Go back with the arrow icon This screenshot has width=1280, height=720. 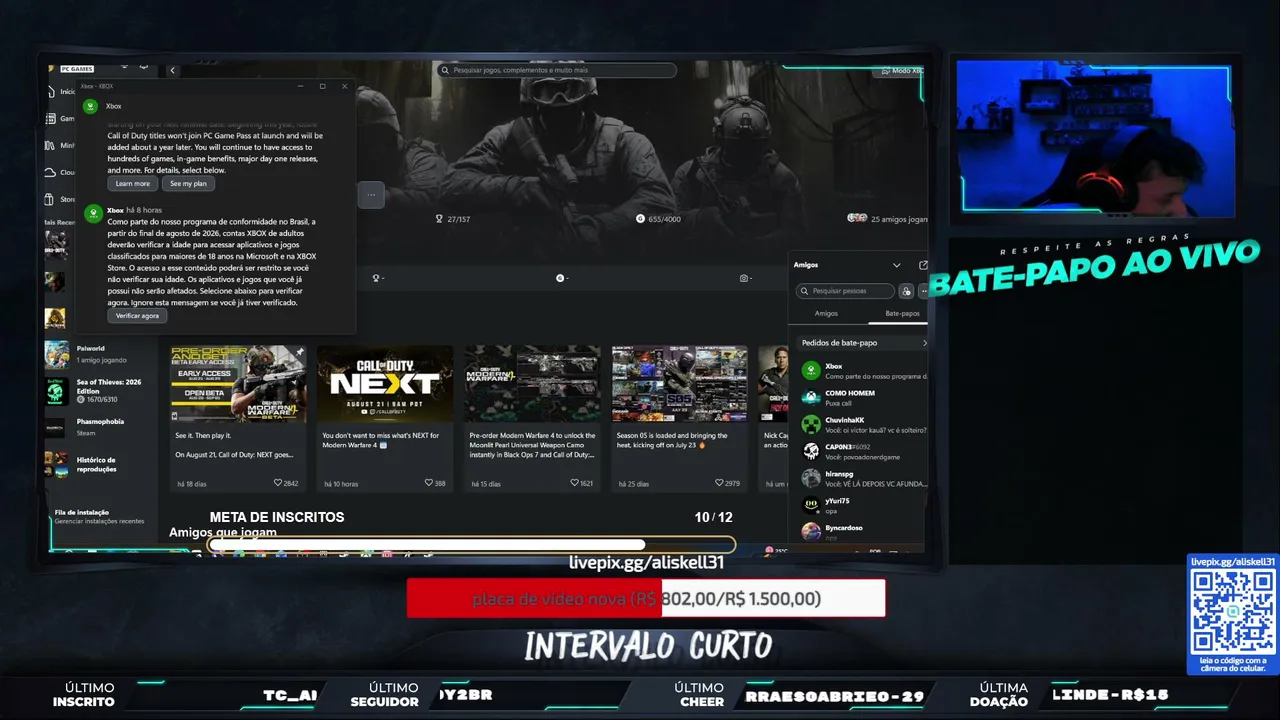click(x=172, y=70)
